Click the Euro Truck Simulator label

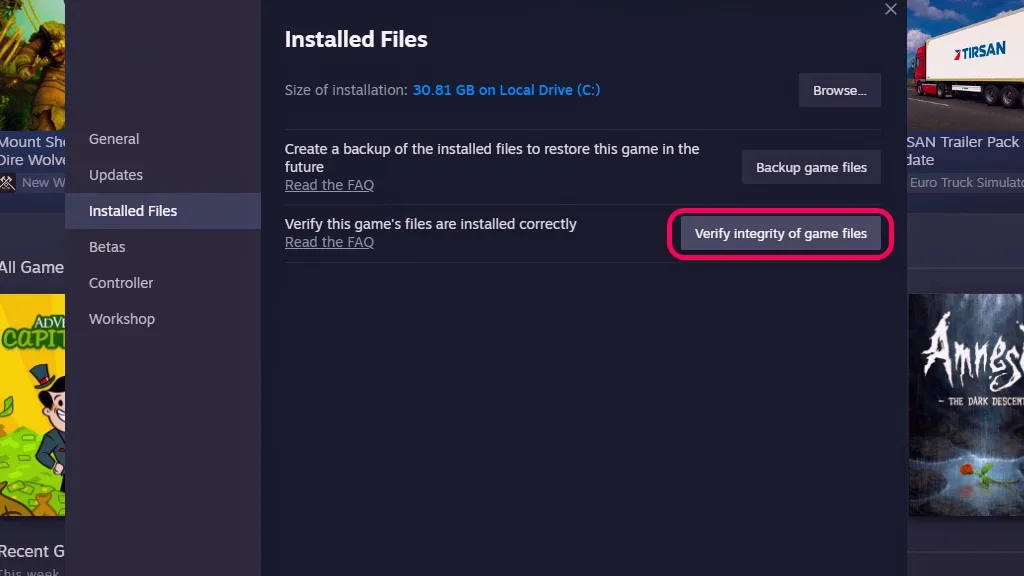pyautogui.click(x=967, y=183)
